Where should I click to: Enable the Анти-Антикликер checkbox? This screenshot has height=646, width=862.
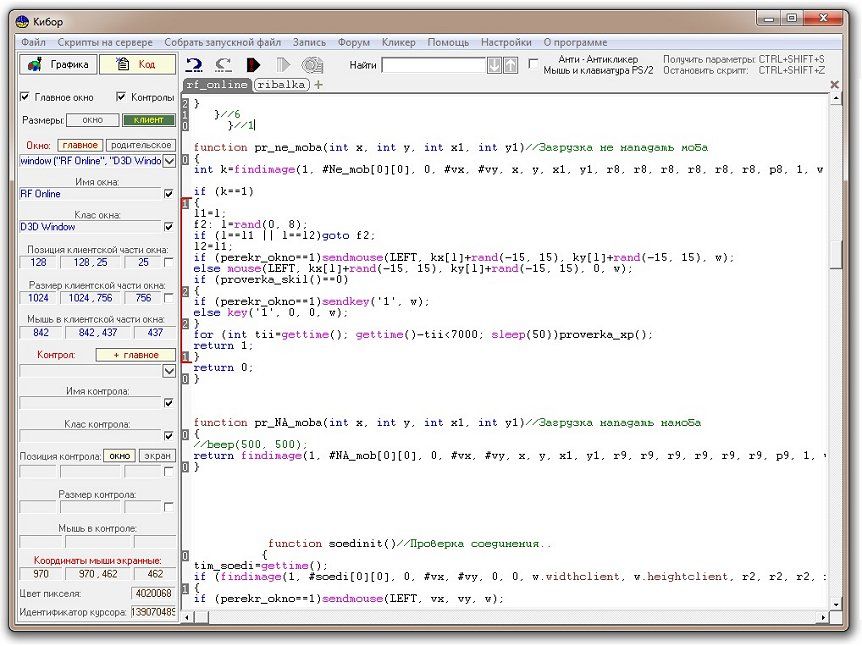(532, 65)
